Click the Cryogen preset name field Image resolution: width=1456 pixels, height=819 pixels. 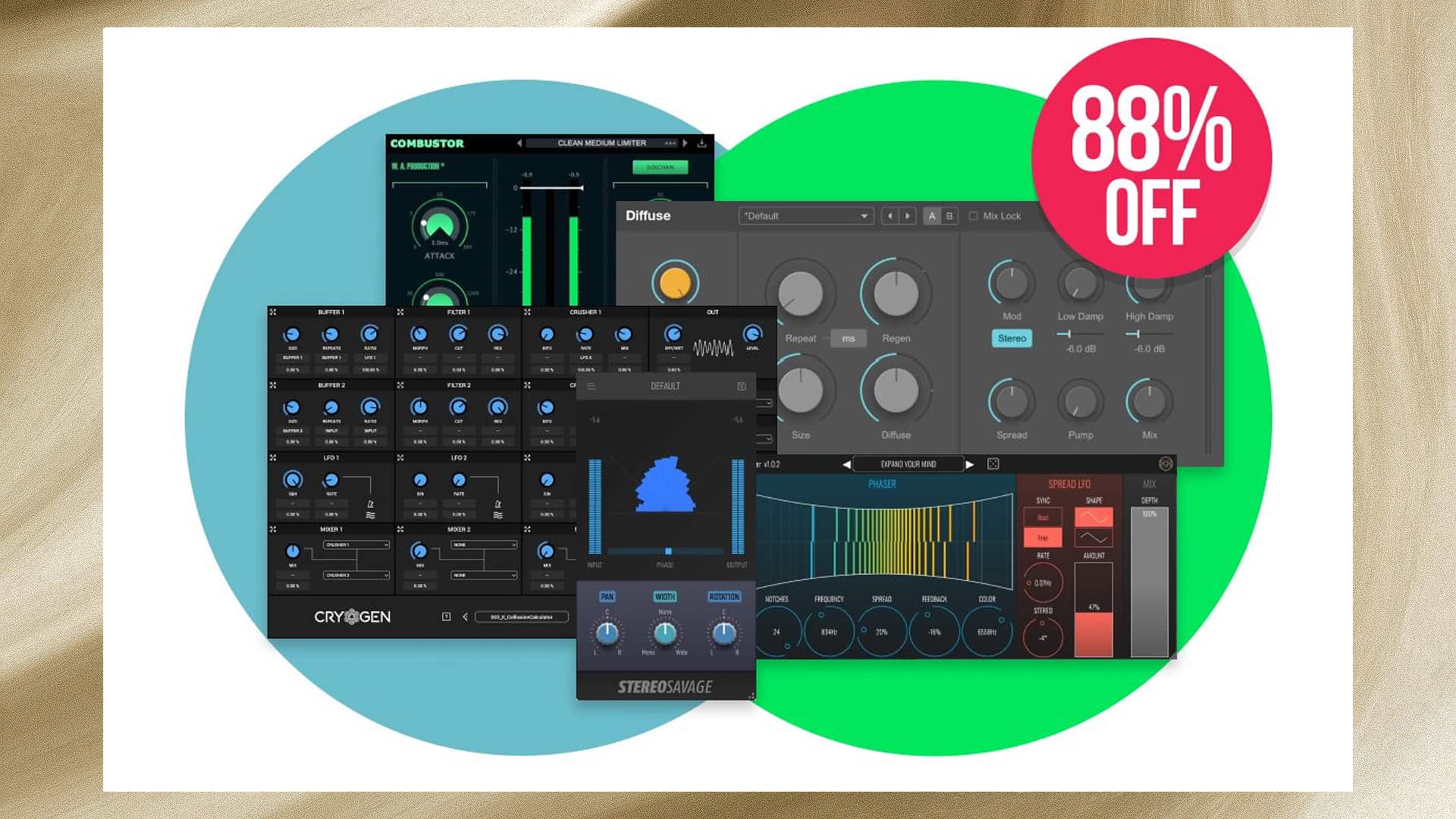(522, 617)
